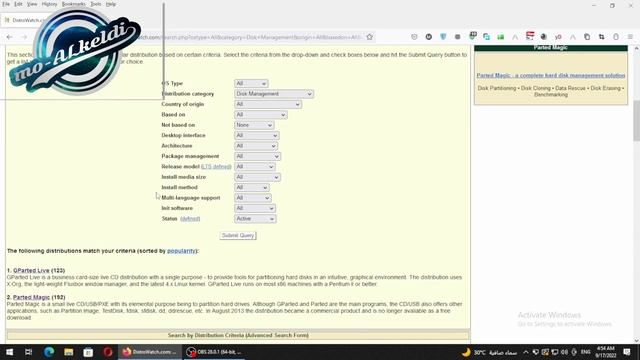Viewport: 640px width, 360px height.
Task: Open the Distribution category dropdown
Action: pos(274,94)
